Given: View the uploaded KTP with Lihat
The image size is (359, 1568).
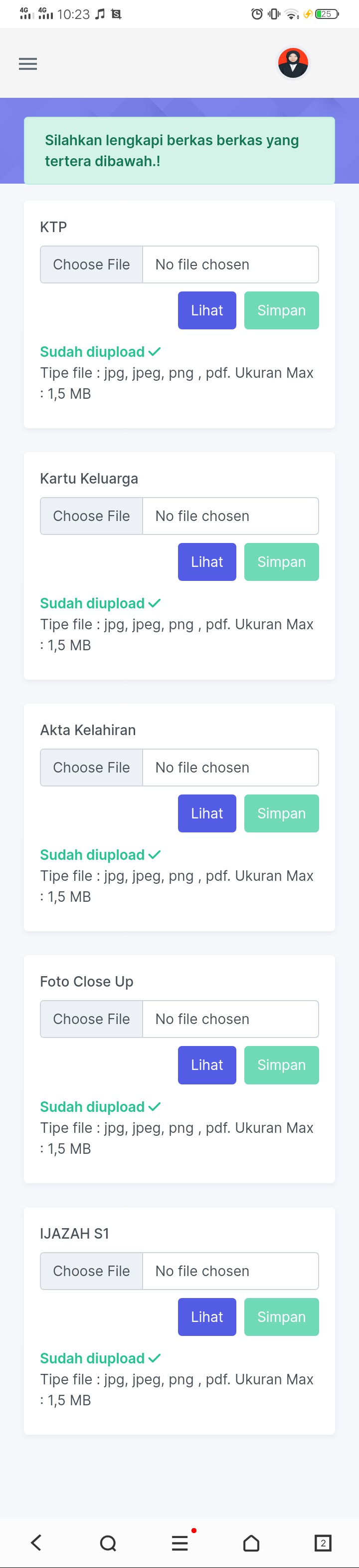Looking at the screenshot, I should [x=207, y=310].
